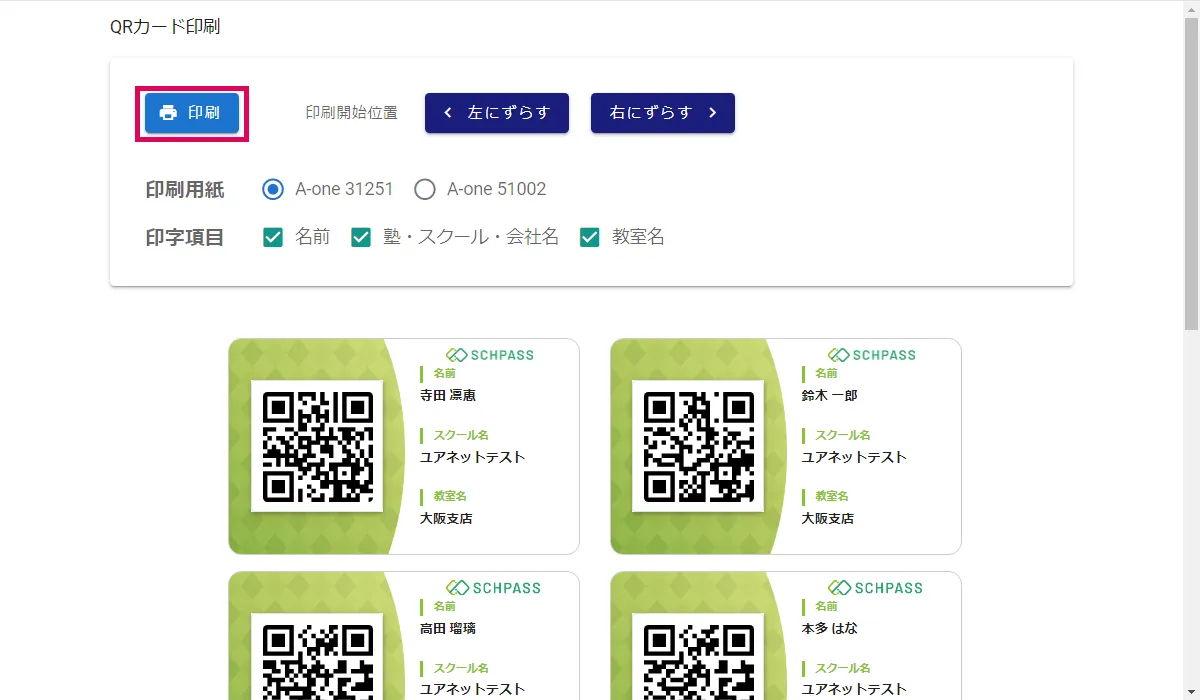Click the 教室名 label on 鈴木 一郎's card
The width and height of the screenshot is (1200, 700).
(x=832, y=496)
